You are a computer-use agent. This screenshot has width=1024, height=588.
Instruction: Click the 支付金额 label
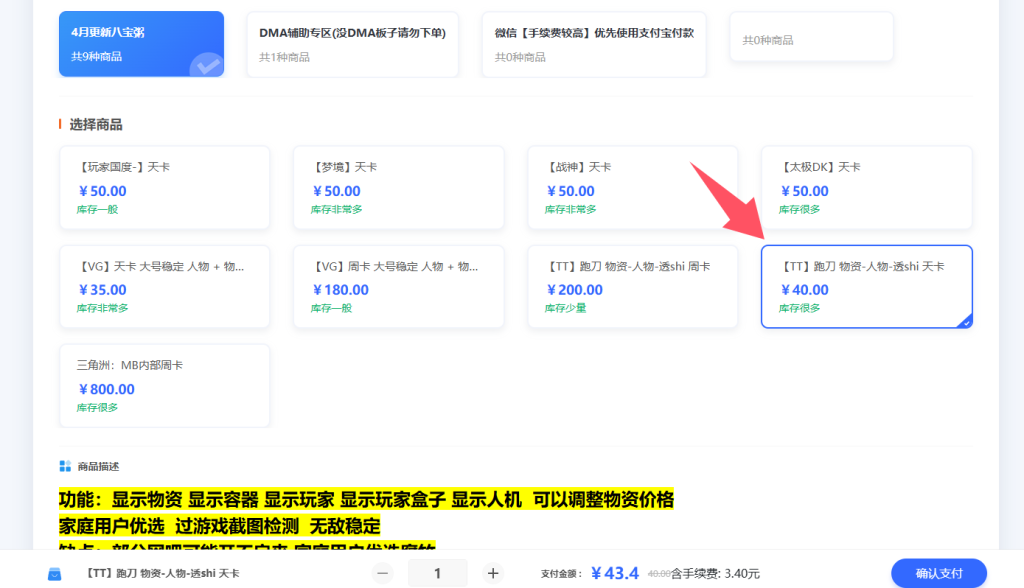[561, 574]
